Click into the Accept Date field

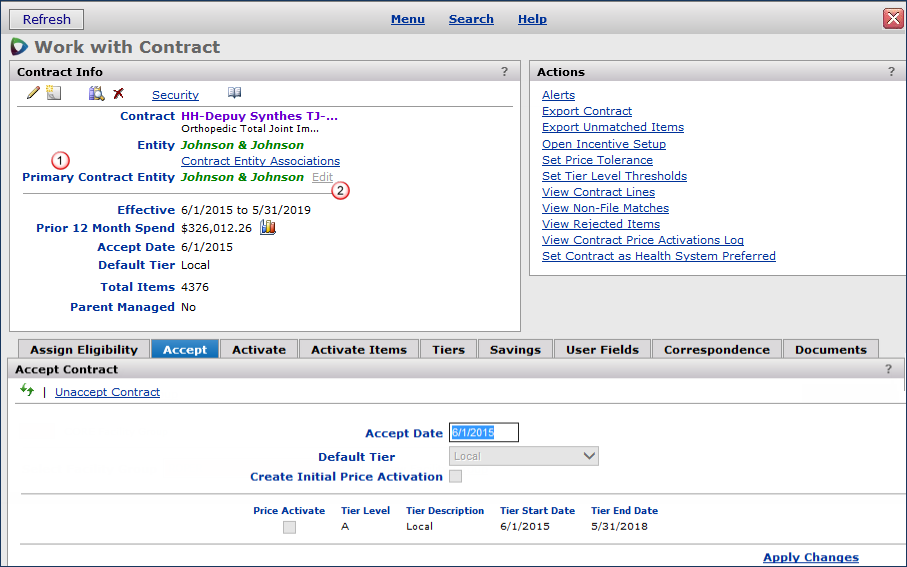coord(484,433)
